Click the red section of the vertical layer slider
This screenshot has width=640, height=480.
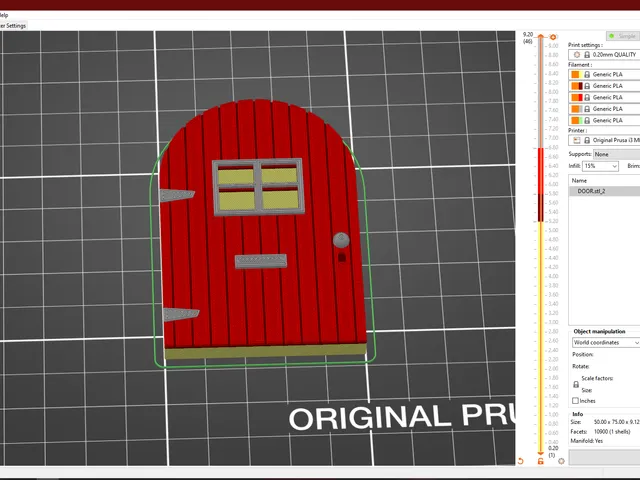coord(540,171)
